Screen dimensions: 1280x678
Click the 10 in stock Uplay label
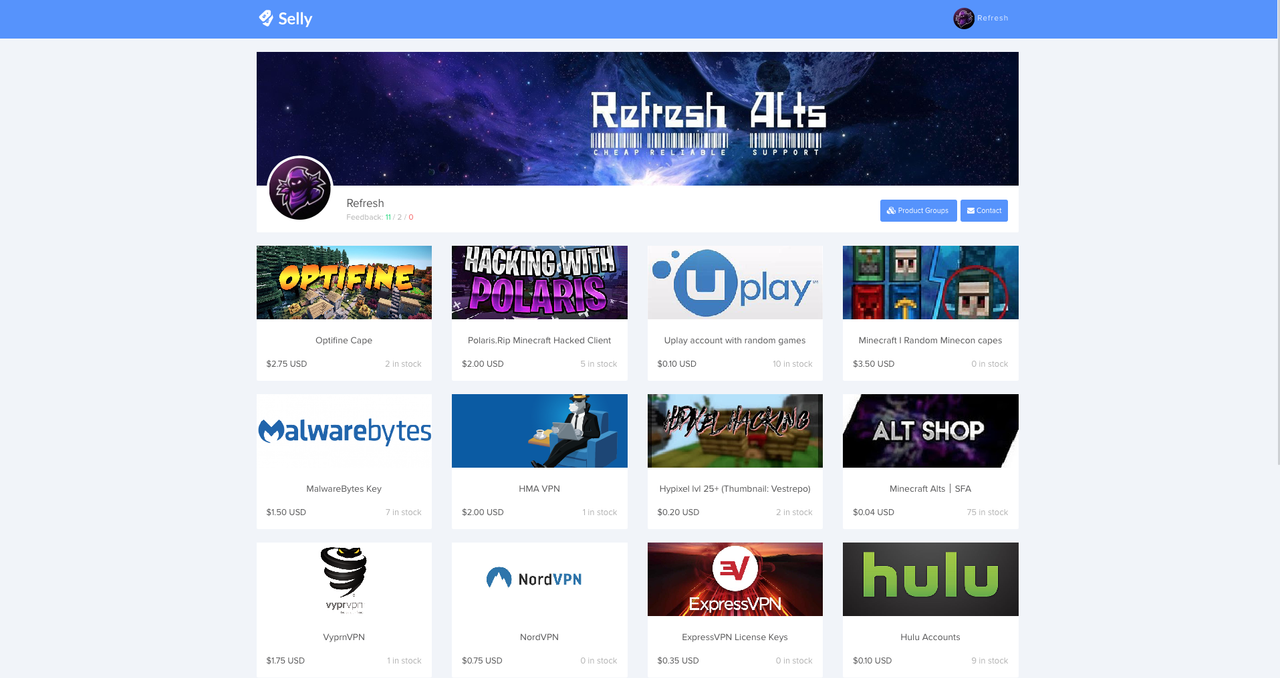[792, 364]
